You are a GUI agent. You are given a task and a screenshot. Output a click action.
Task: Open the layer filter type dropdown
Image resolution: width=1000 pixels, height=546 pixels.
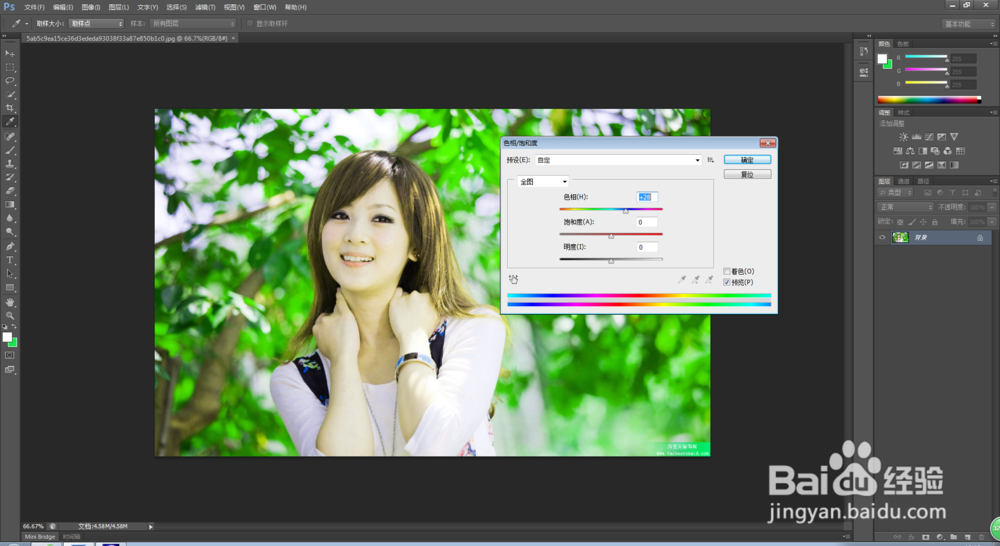coord(895,192)
